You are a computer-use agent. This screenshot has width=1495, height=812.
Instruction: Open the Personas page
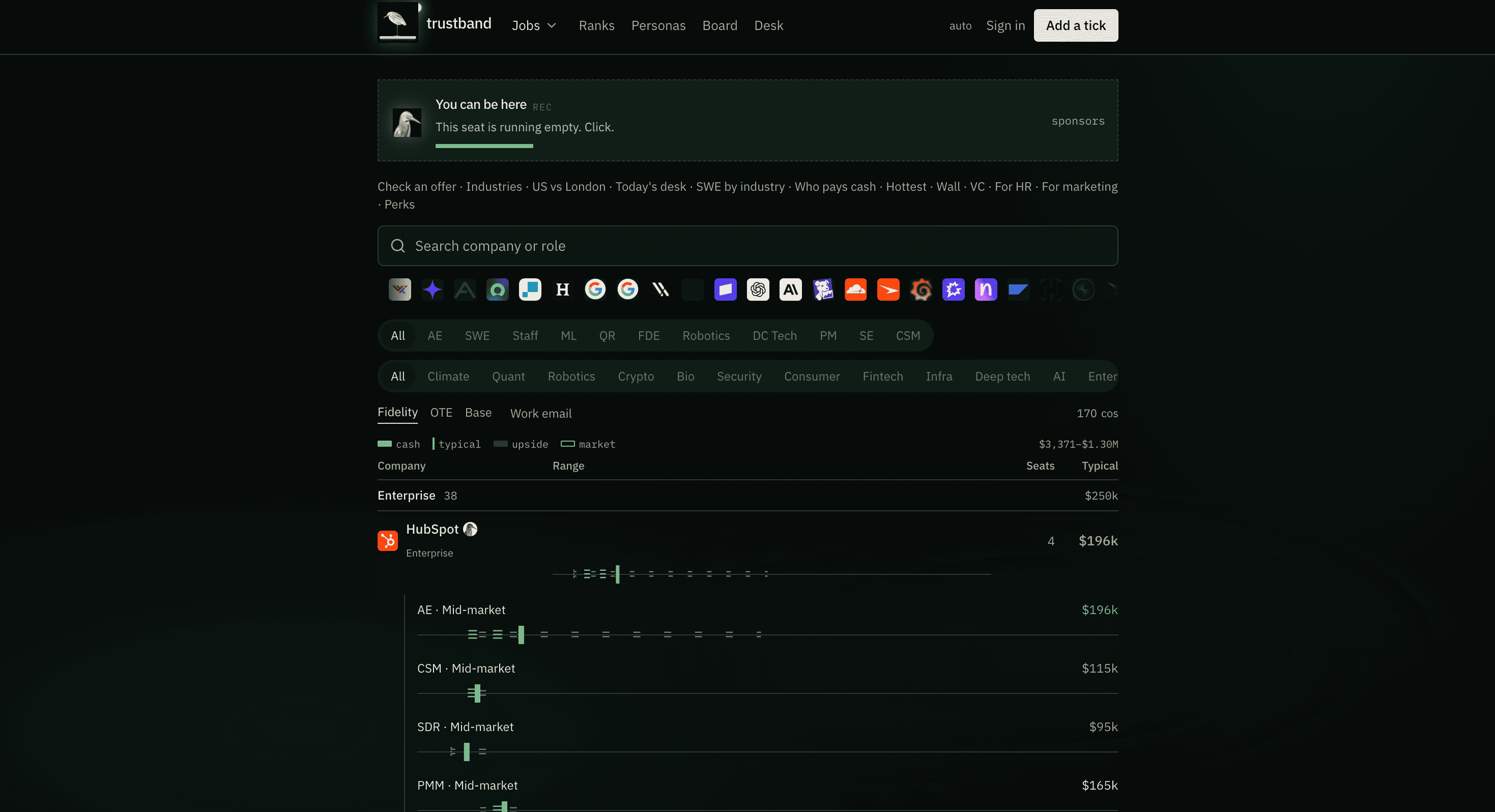[x=658, y=25]
